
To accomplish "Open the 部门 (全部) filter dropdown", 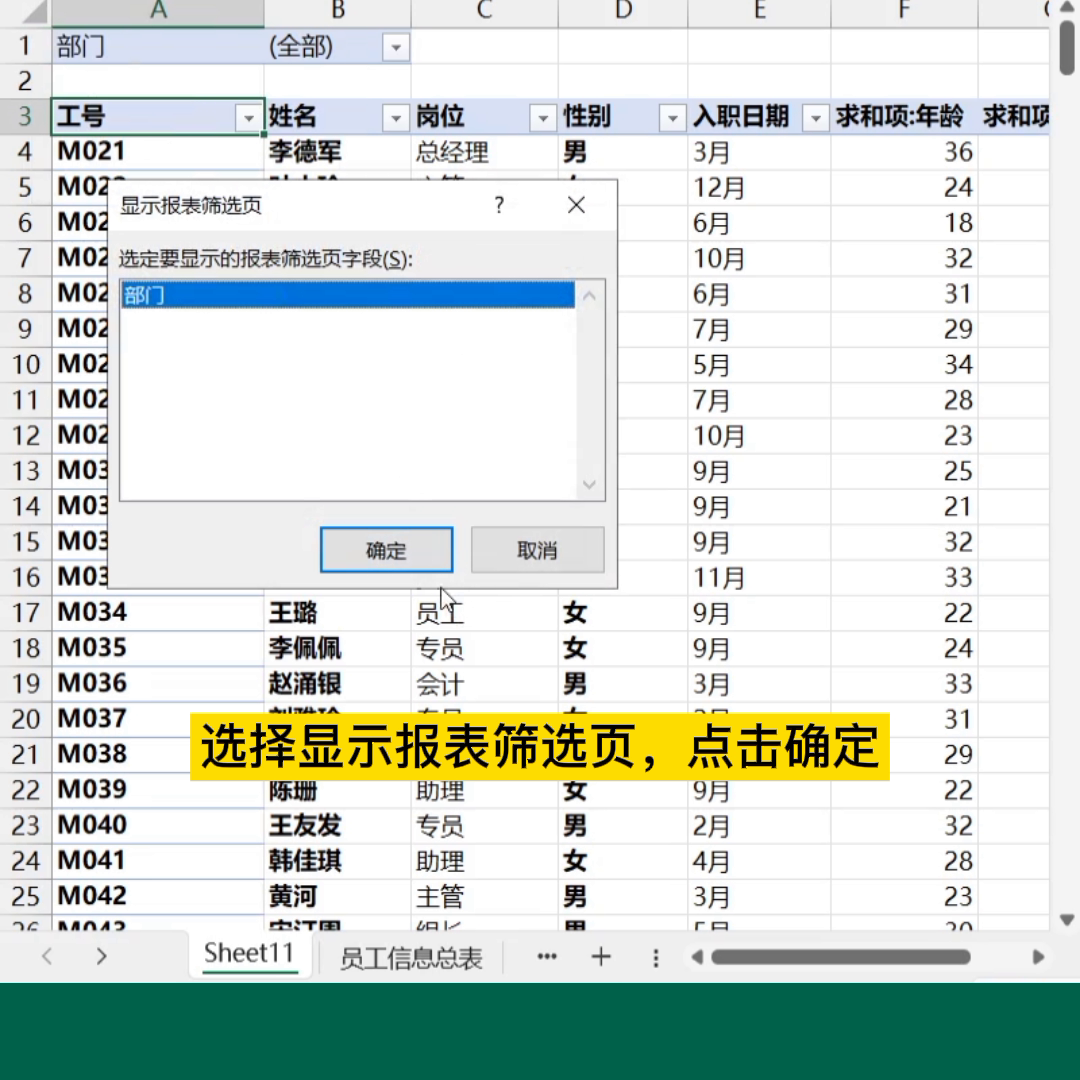I will click(x=396, y=48).
